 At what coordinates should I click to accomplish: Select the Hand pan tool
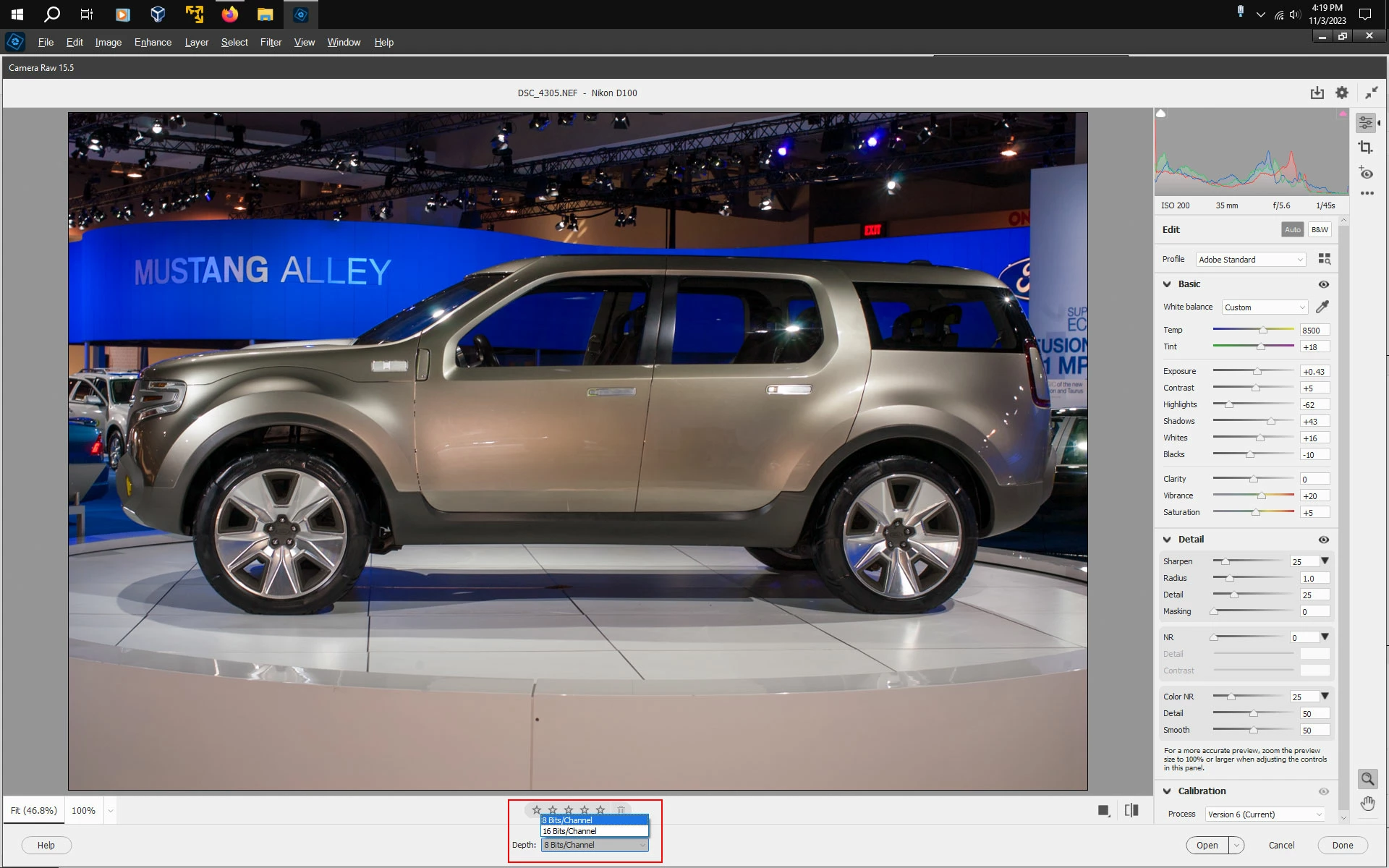click(1367, 804)
